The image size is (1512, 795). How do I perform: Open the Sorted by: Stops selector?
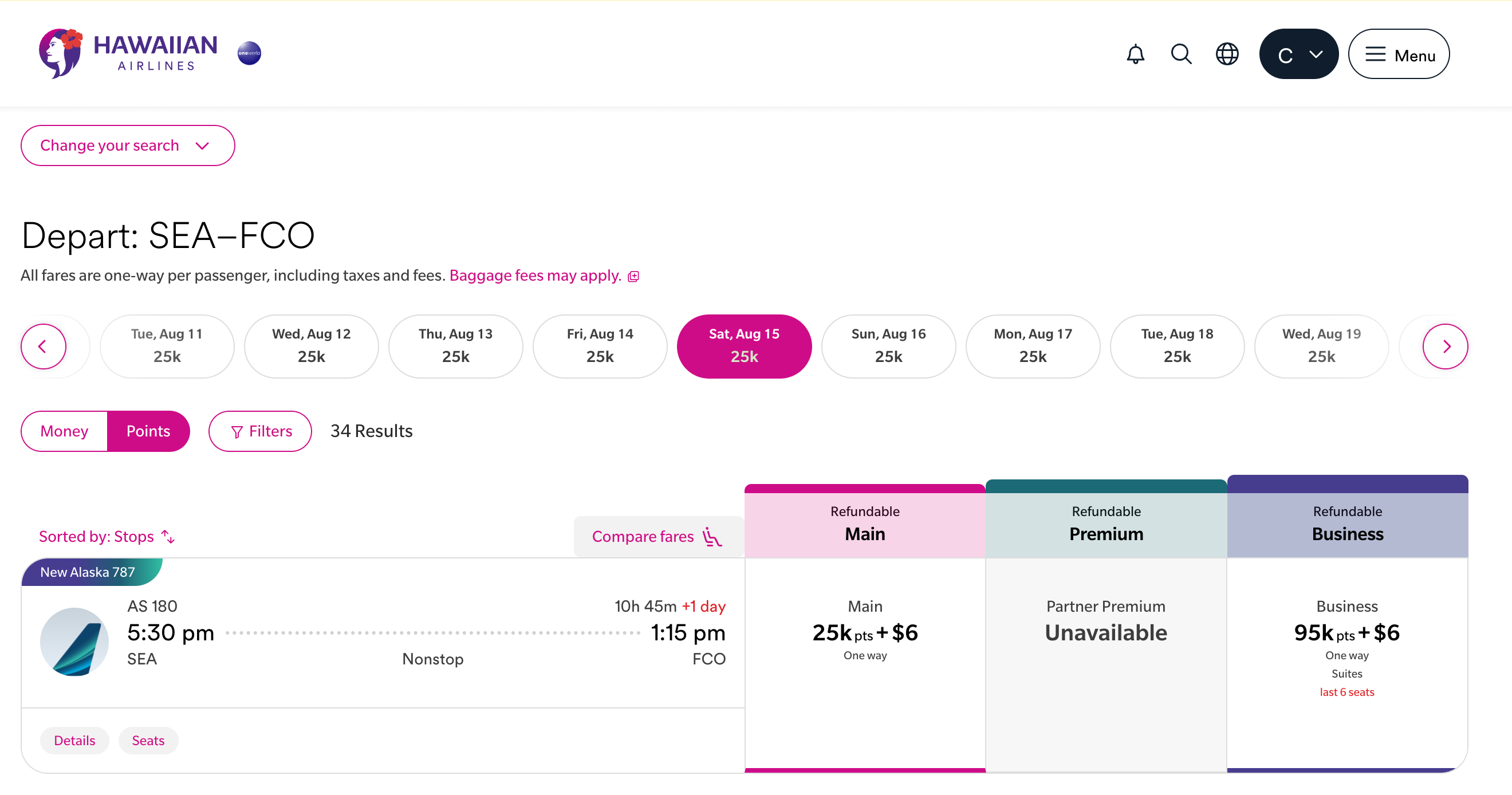pyautogui.click(x=107, y=537)
